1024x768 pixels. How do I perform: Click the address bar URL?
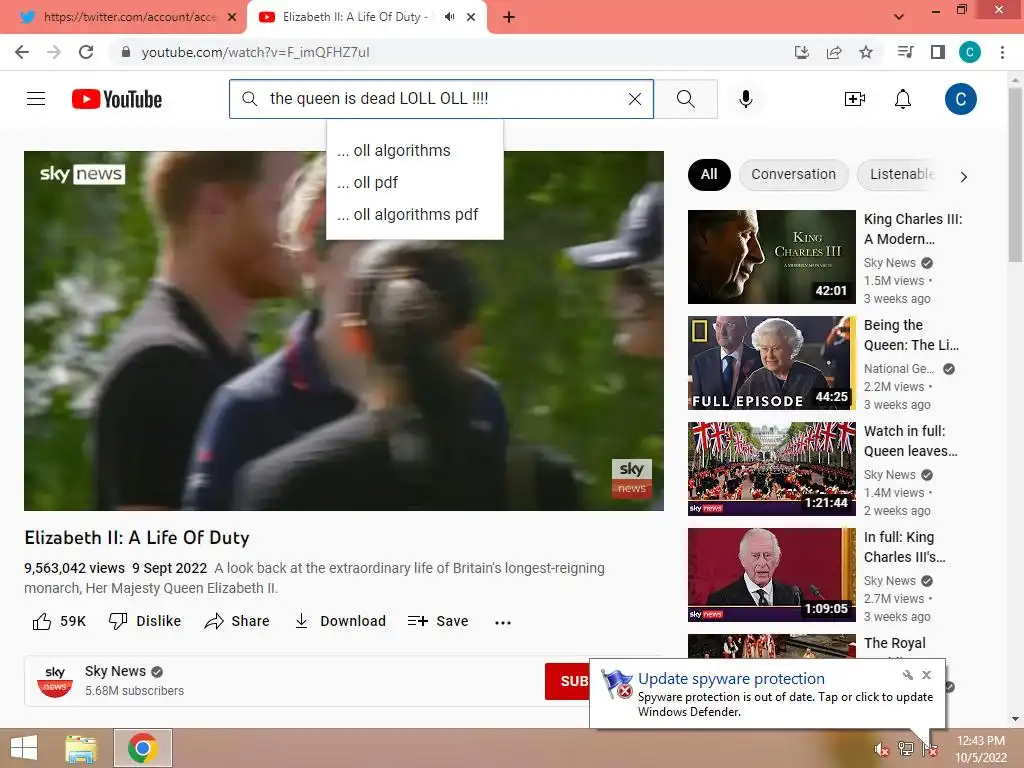[255, 52]
